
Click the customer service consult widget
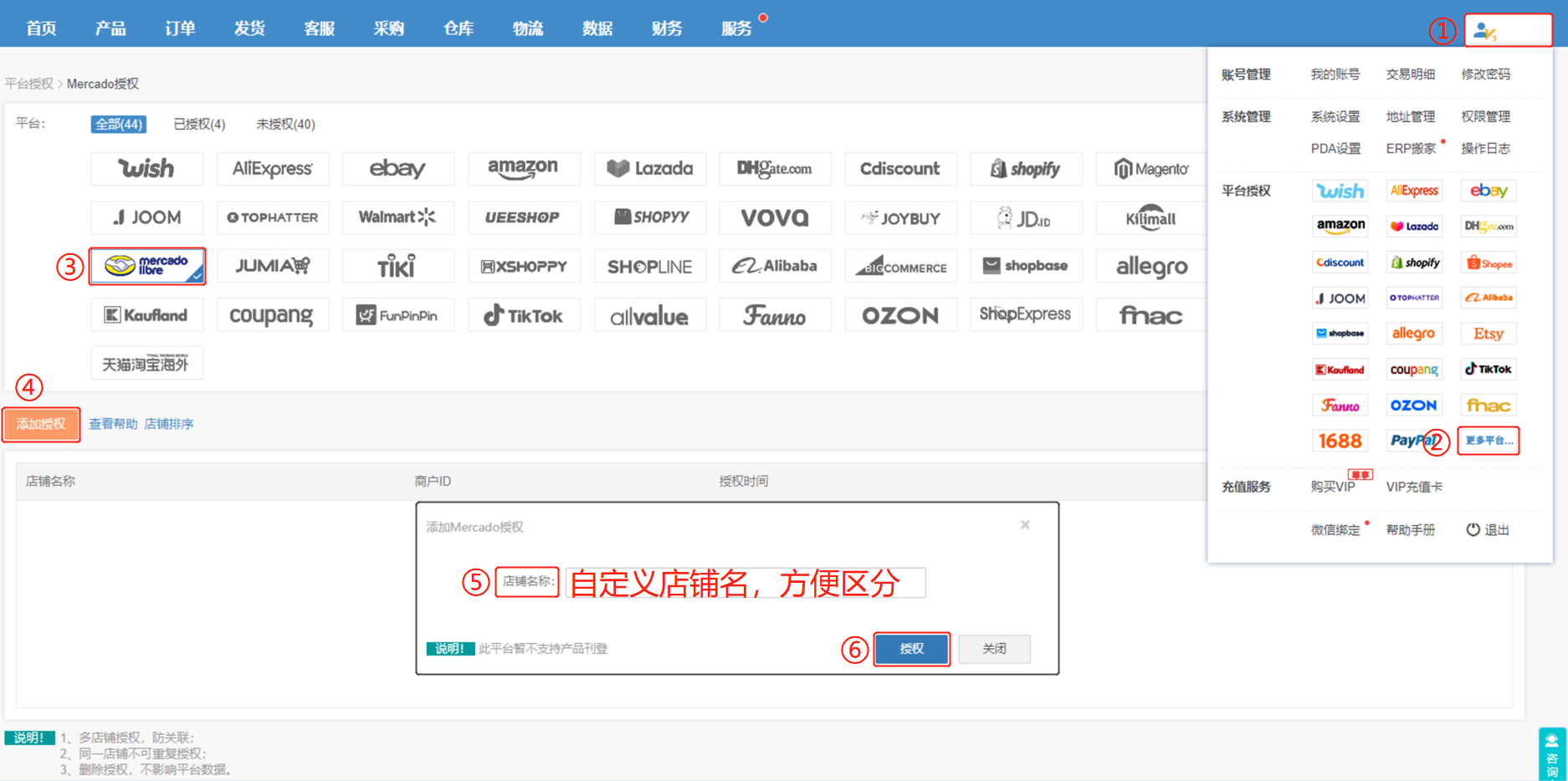point(1552,753)
